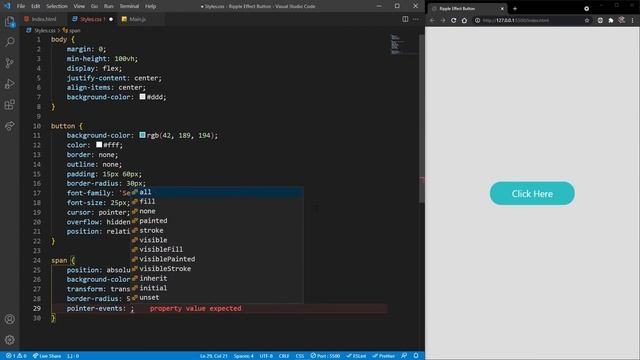640x360 pixels.
Task: Split the editor to the right
Action: [405, 19]
